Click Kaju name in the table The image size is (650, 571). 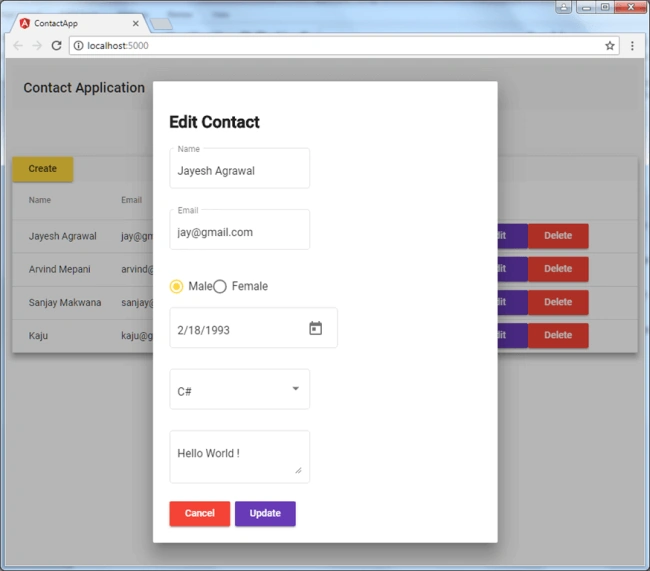38,335
